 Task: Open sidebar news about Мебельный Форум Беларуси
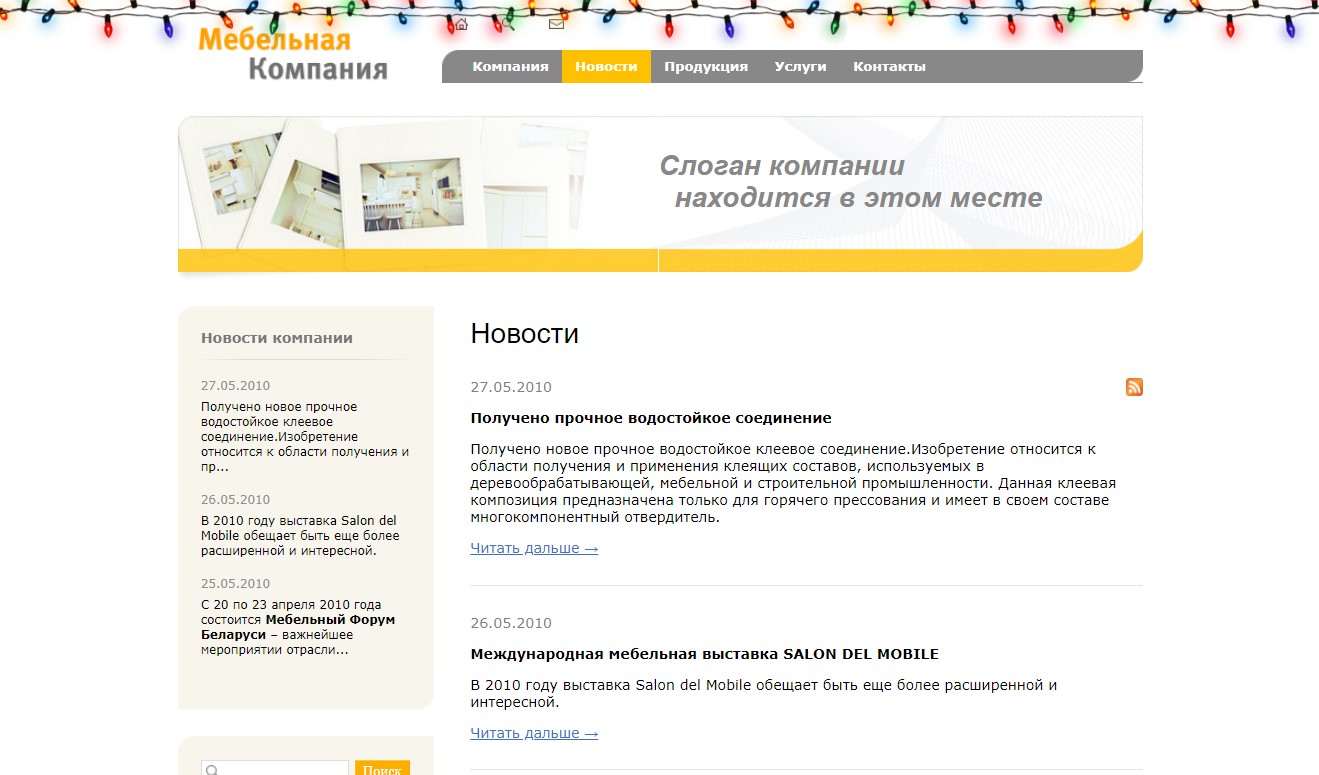297,627
